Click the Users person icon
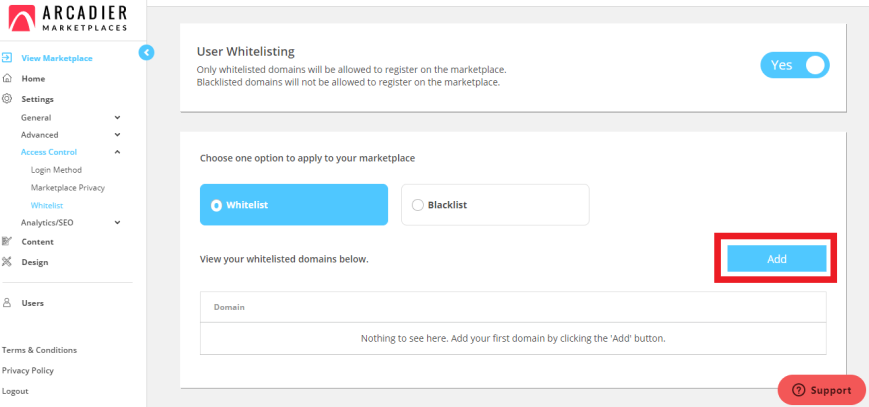 point(7,303)
